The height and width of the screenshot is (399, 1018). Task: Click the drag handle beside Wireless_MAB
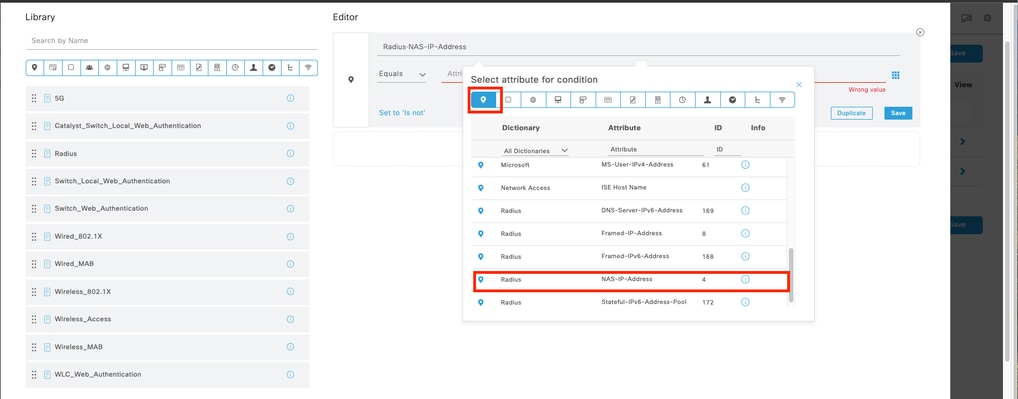tap(34, 347)
